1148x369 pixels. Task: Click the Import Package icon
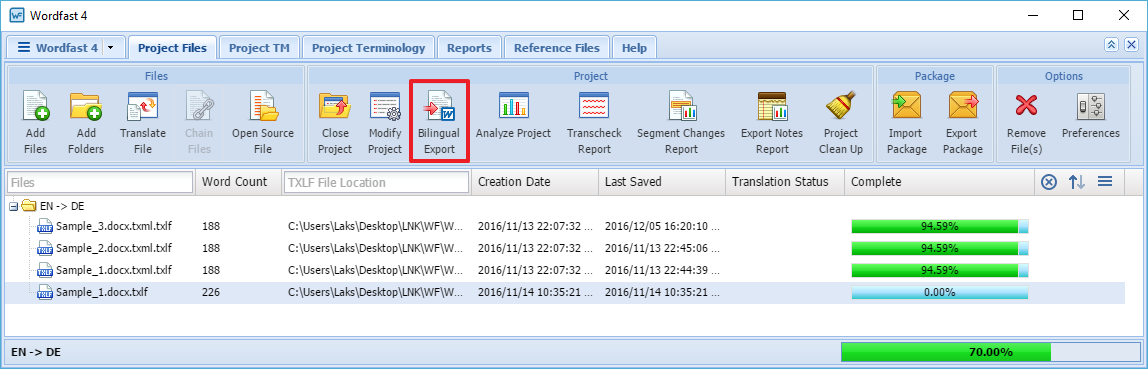coord(906,106)
